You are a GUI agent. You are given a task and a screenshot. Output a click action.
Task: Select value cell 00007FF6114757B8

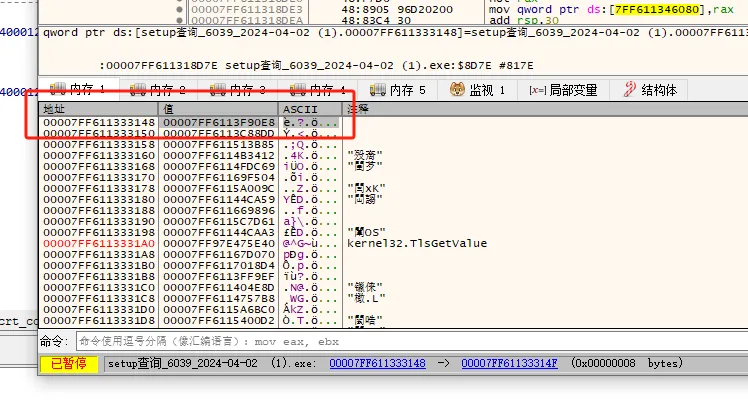pos(219,299)
